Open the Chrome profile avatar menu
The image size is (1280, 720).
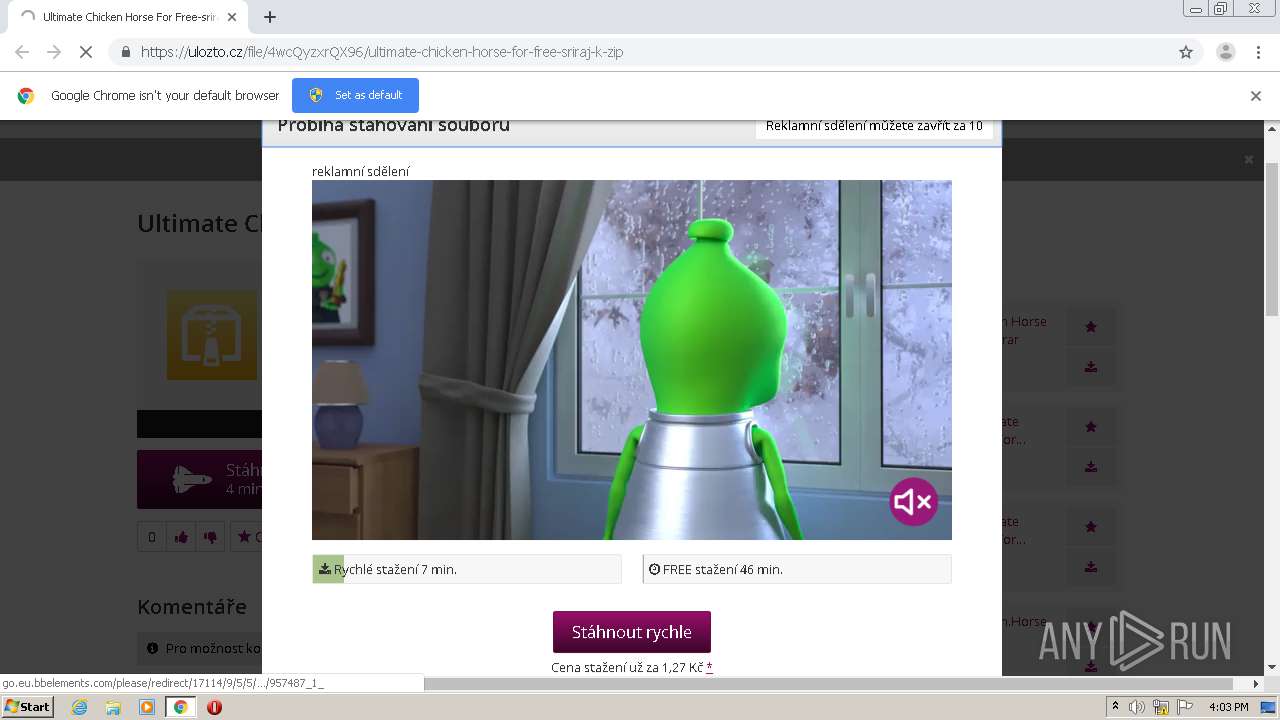click(1225, 52)
